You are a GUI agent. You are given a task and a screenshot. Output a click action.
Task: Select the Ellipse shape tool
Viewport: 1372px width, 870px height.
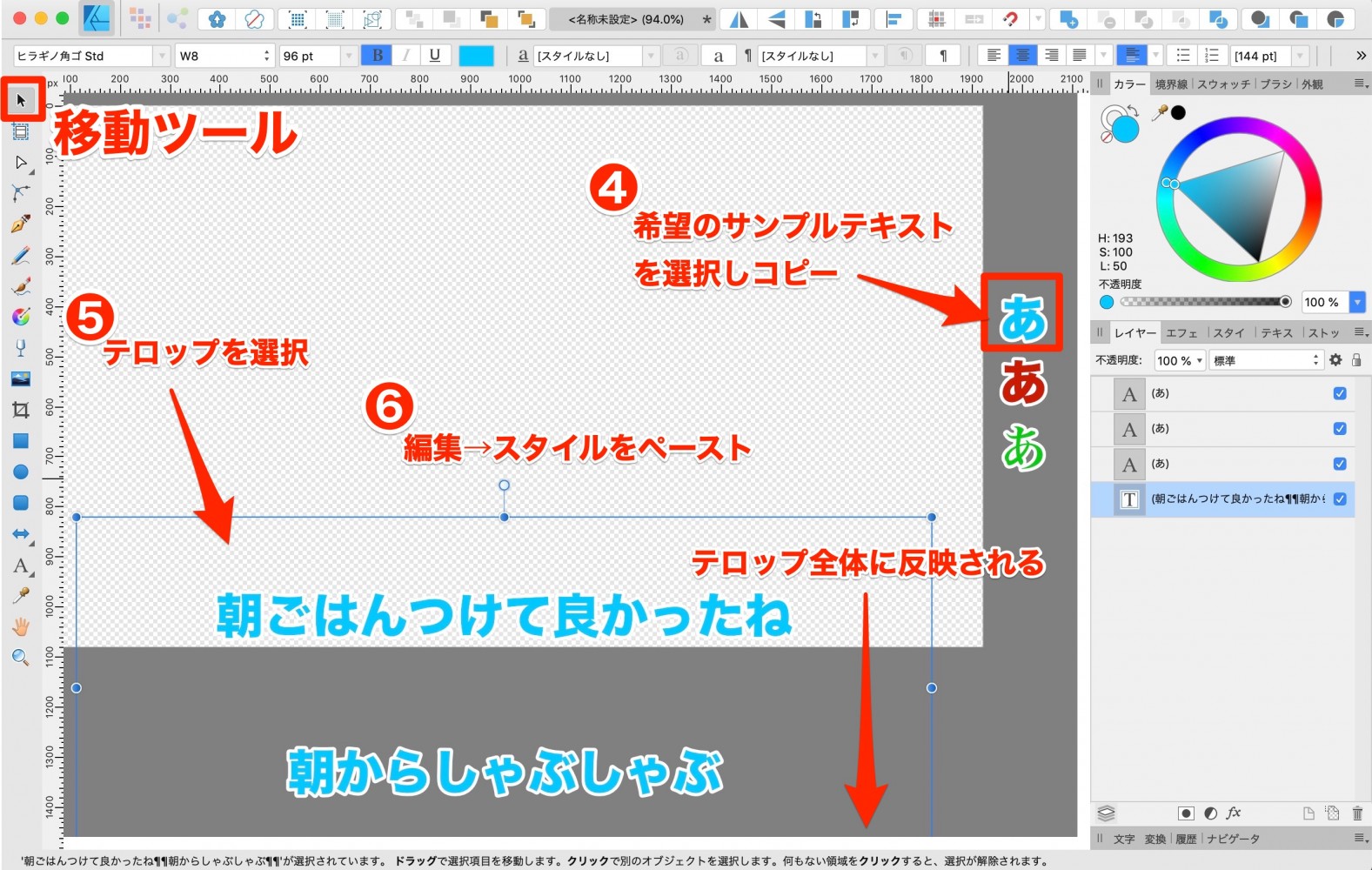pyautogui.click(x=21, y=472)
